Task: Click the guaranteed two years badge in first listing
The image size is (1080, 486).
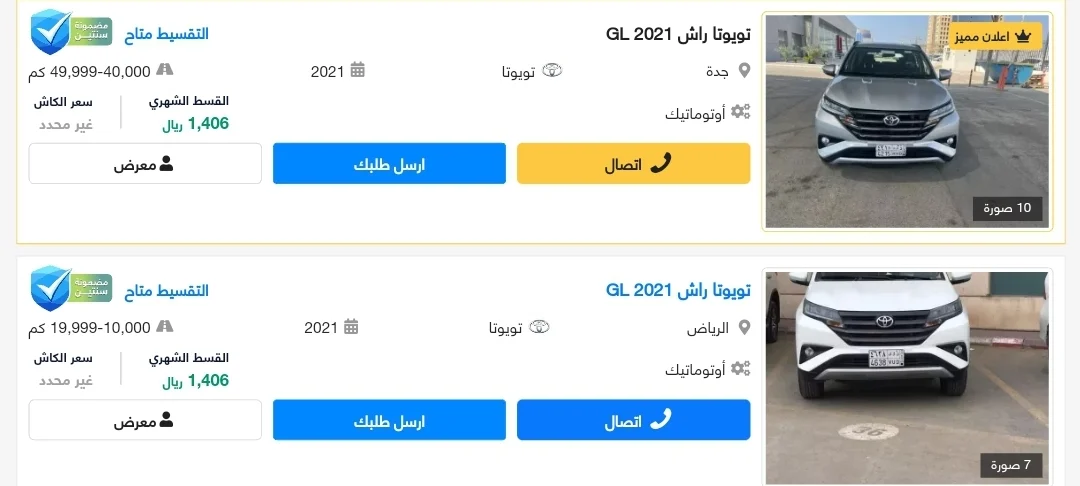Action: click(x=71, y=32)
